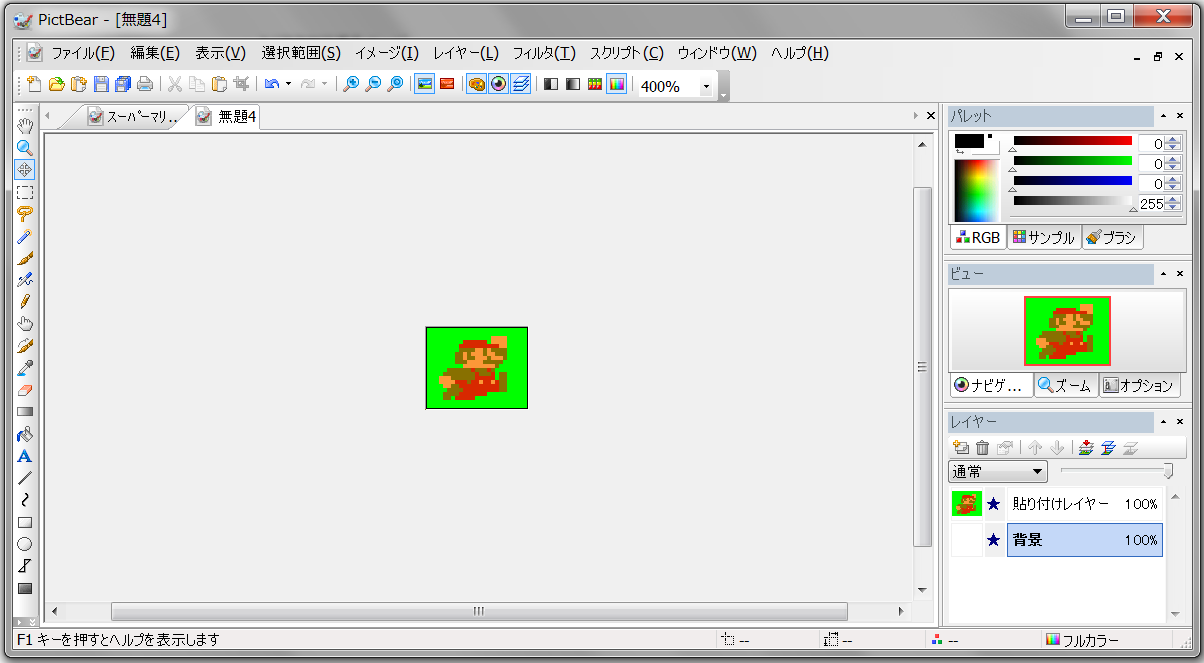Open the ビュー panel options arrow
This screenshot has width=1204, height=663.
[1163, 273]
